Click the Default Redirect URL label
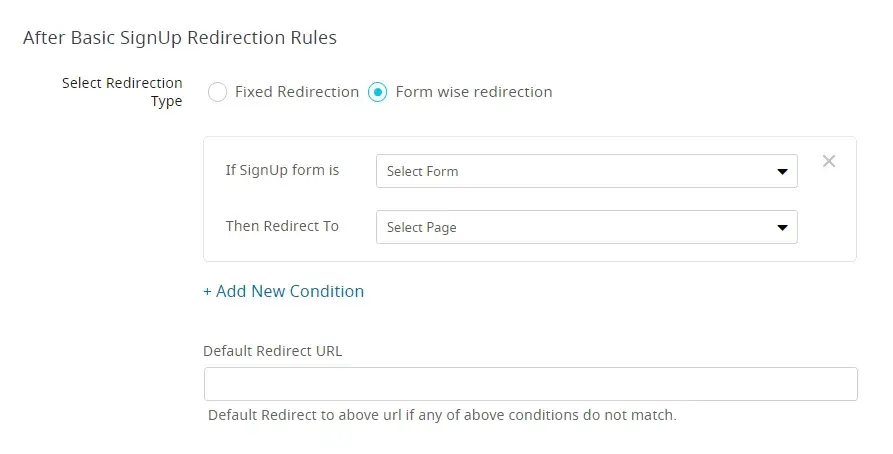The image size is (893, 454). tap(273, 351)
